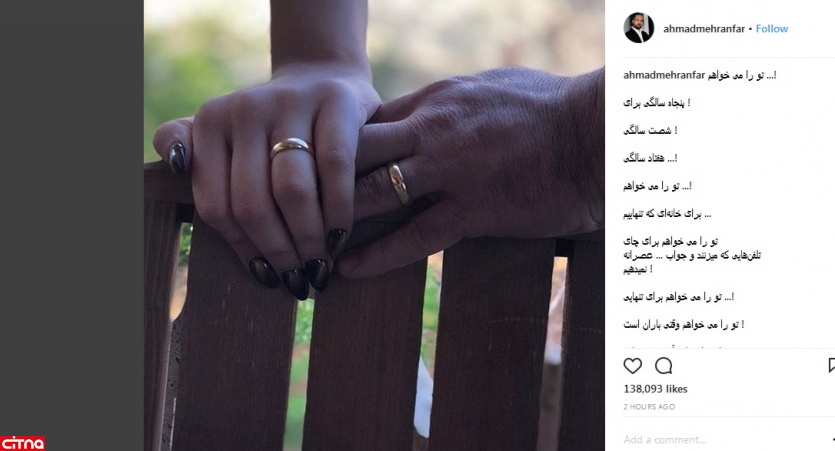The width and height of the screenshot is (835, 451).
Task: Click ahmadmehranfar username in the caption
Action: (x=664, y=75)
